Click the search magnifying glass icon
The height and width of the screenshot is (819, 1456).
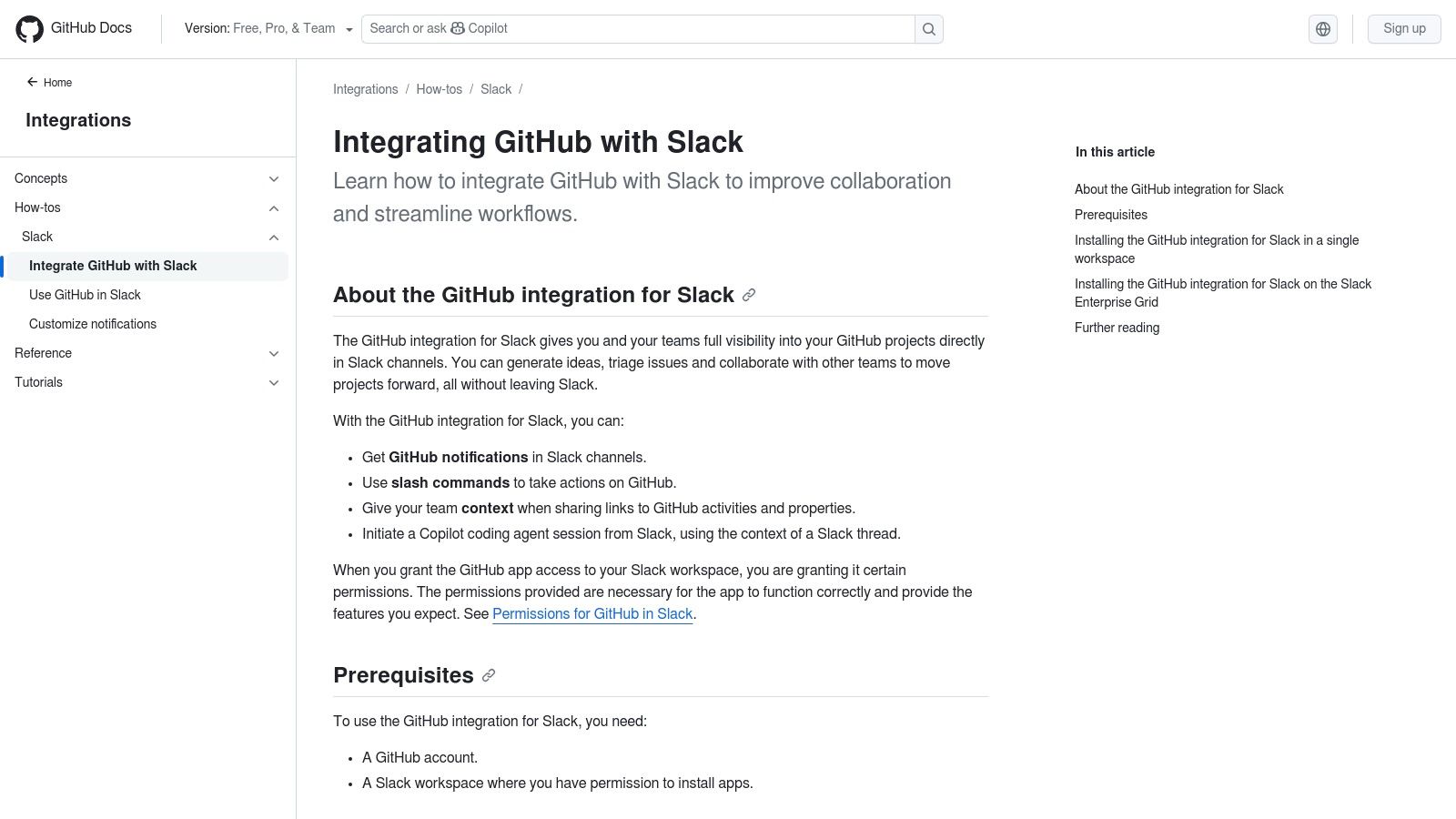[x=927, y=28]
